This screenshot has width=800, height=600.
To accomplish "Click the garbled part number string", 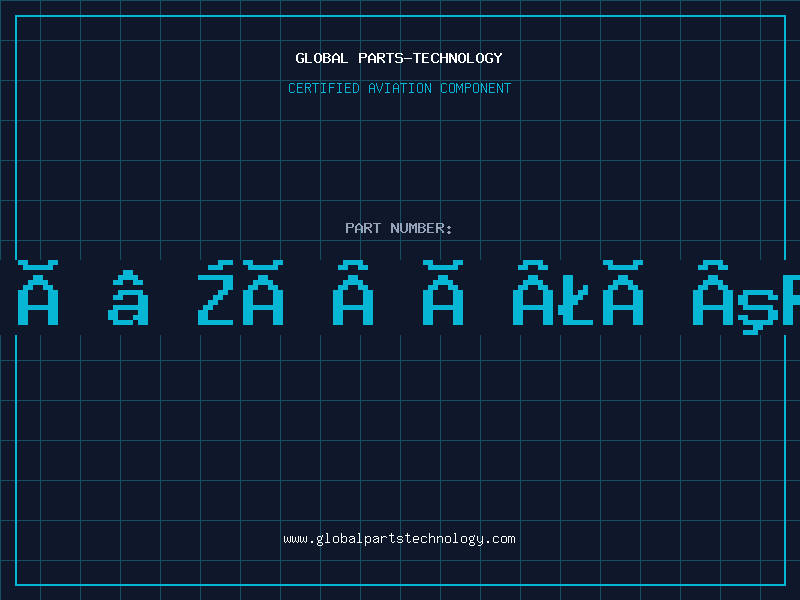I will (x=400, y=297).
